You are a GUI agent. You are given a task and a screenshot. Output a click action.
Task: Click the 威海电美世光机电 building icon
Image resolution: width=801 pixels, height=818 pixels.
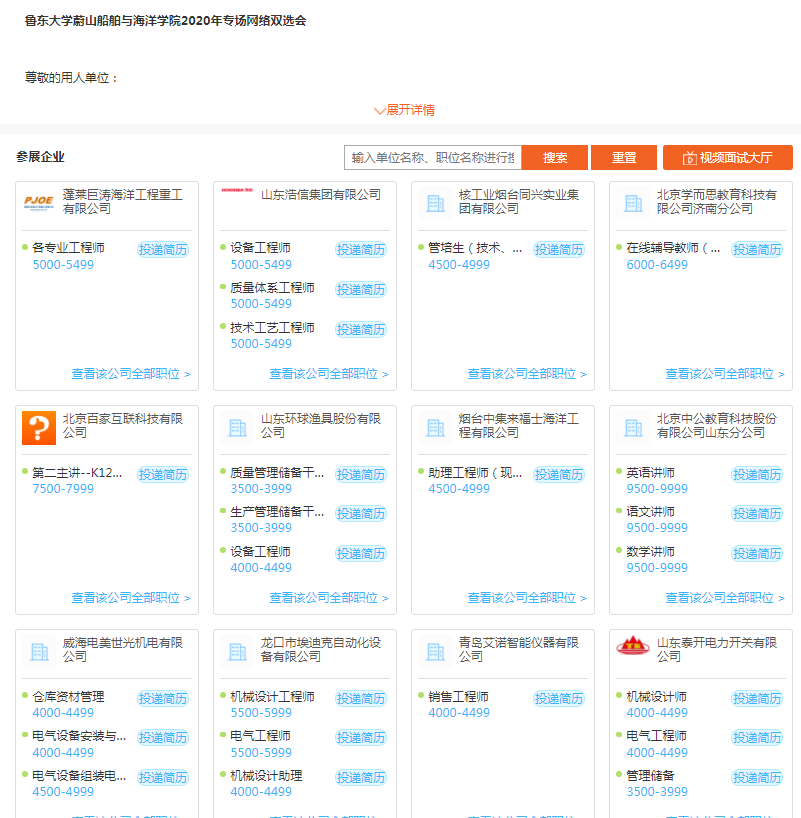[39, 652]
